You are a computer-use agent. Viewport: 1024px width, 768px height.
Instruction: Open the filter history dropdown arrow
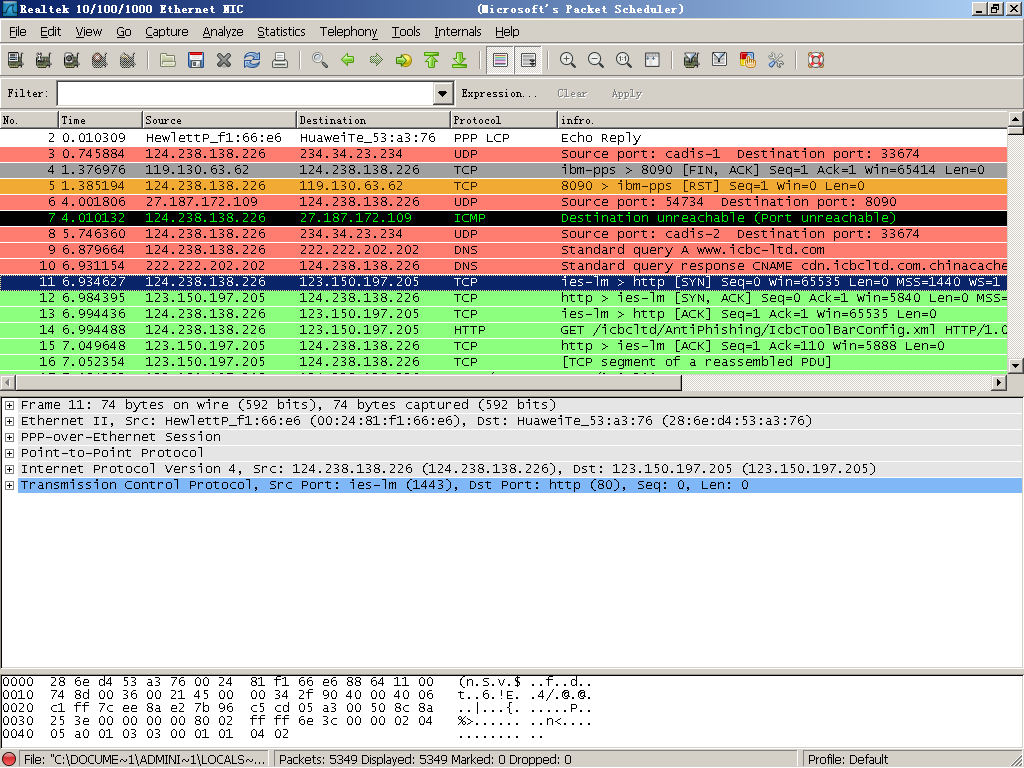[442, 93]
